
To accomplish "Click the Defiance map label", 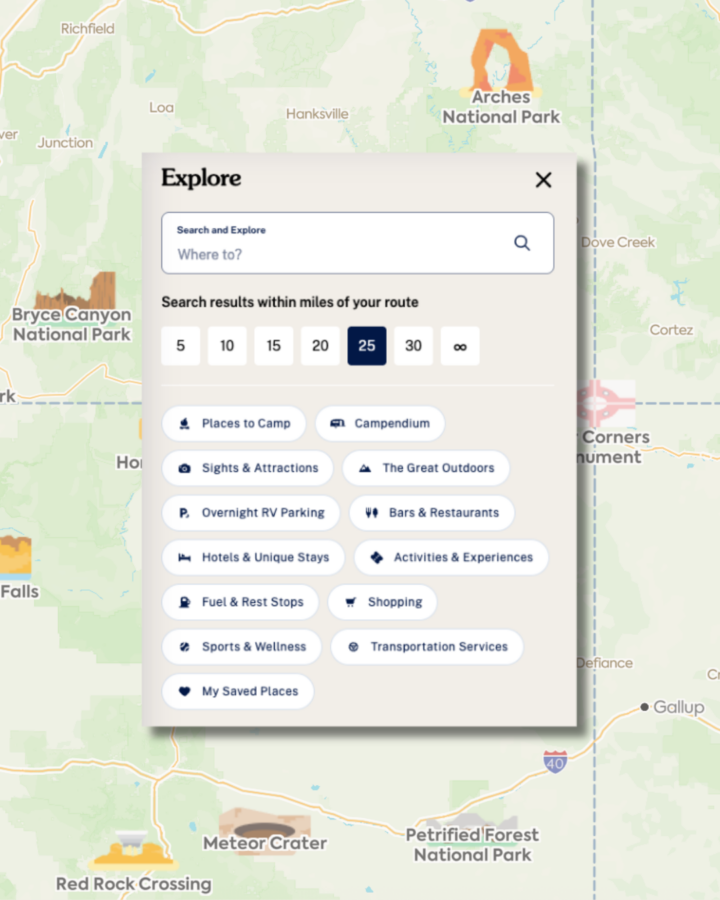I will (604, 663).
